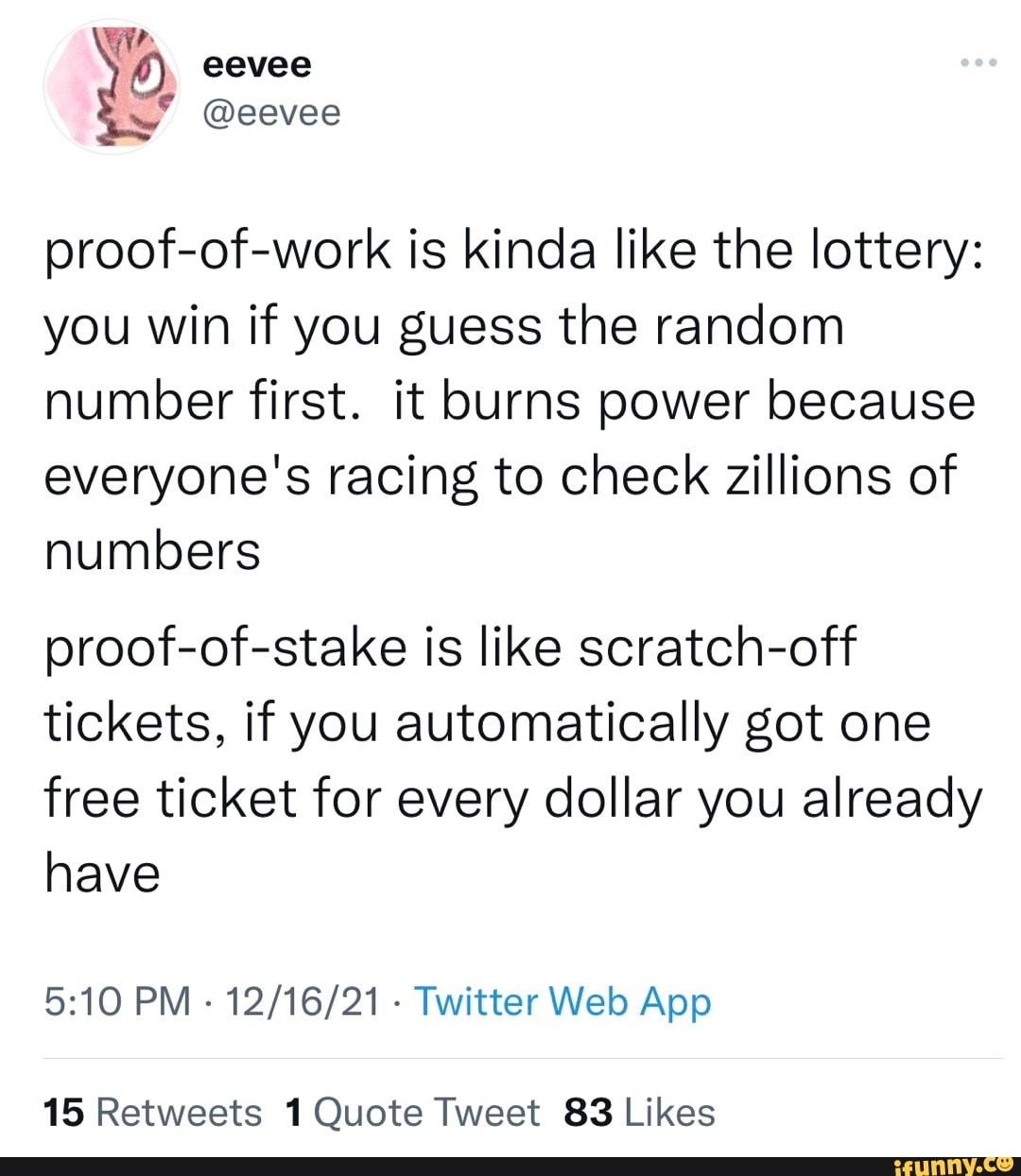
Task: Click the word "random" in the tweet
Action: pyautogui.click(x=747, y=327)
